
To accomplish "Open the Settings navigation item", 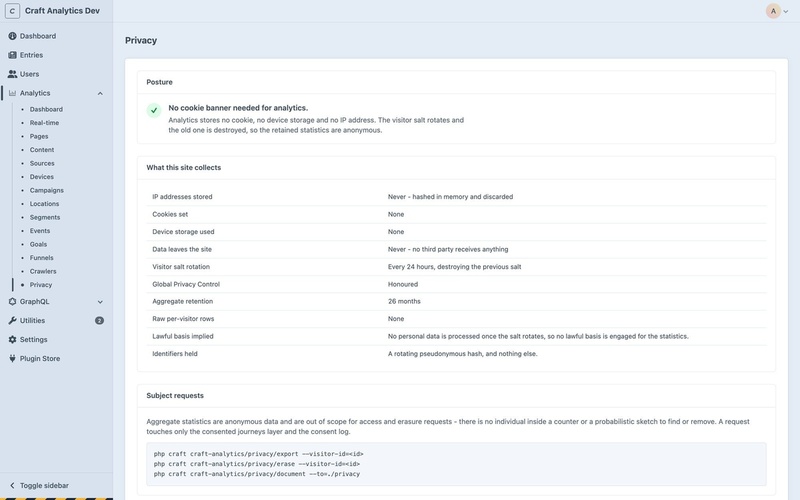I will point(33,339).
